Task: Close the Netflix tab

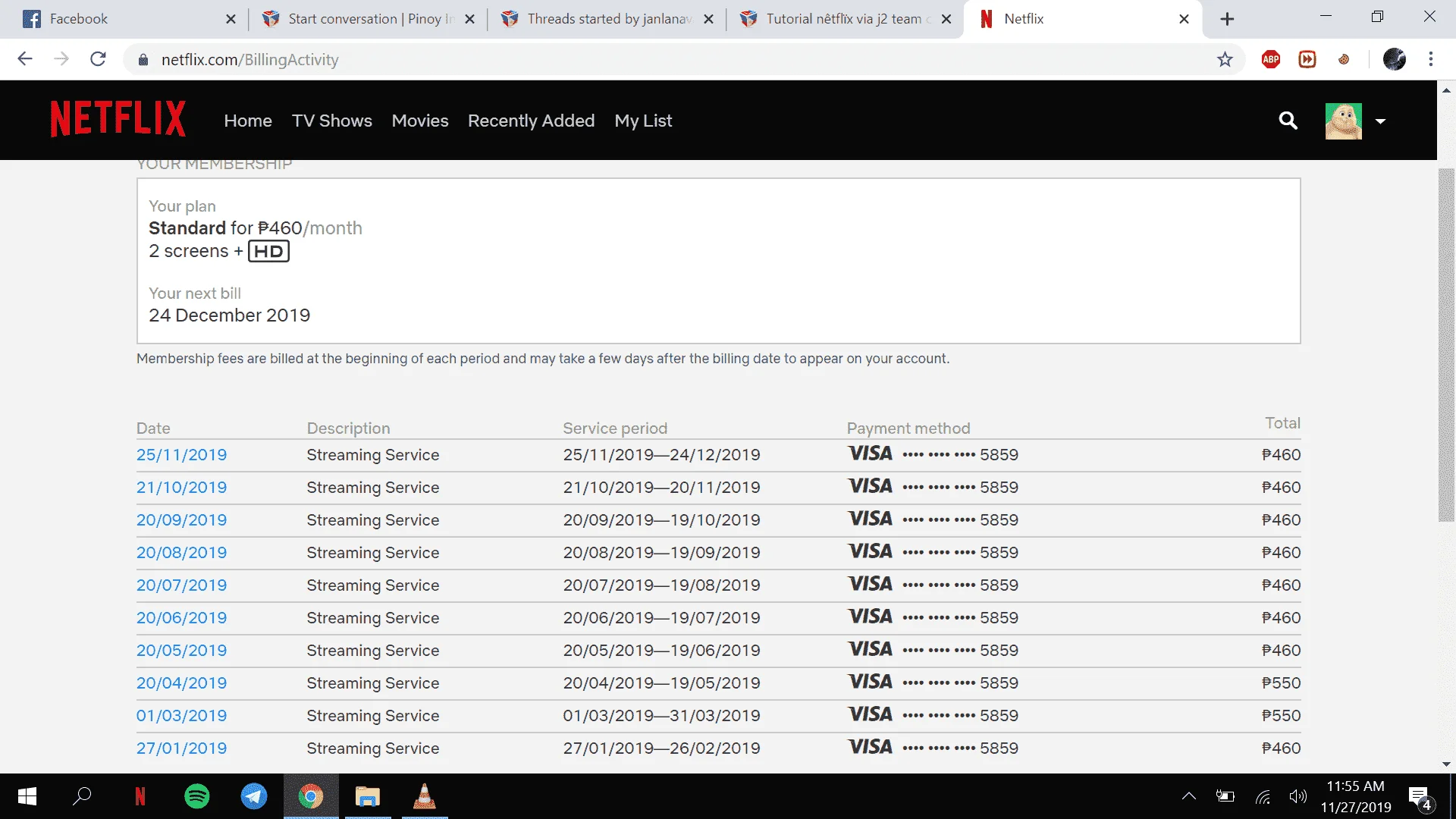Action: (x=1184, y=19)
